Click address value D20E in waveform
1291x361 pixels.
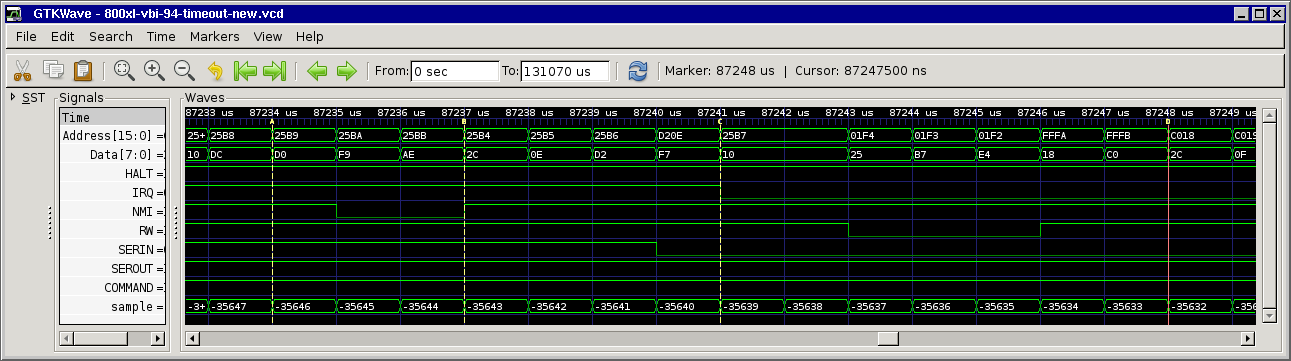(x=672, y=135)
